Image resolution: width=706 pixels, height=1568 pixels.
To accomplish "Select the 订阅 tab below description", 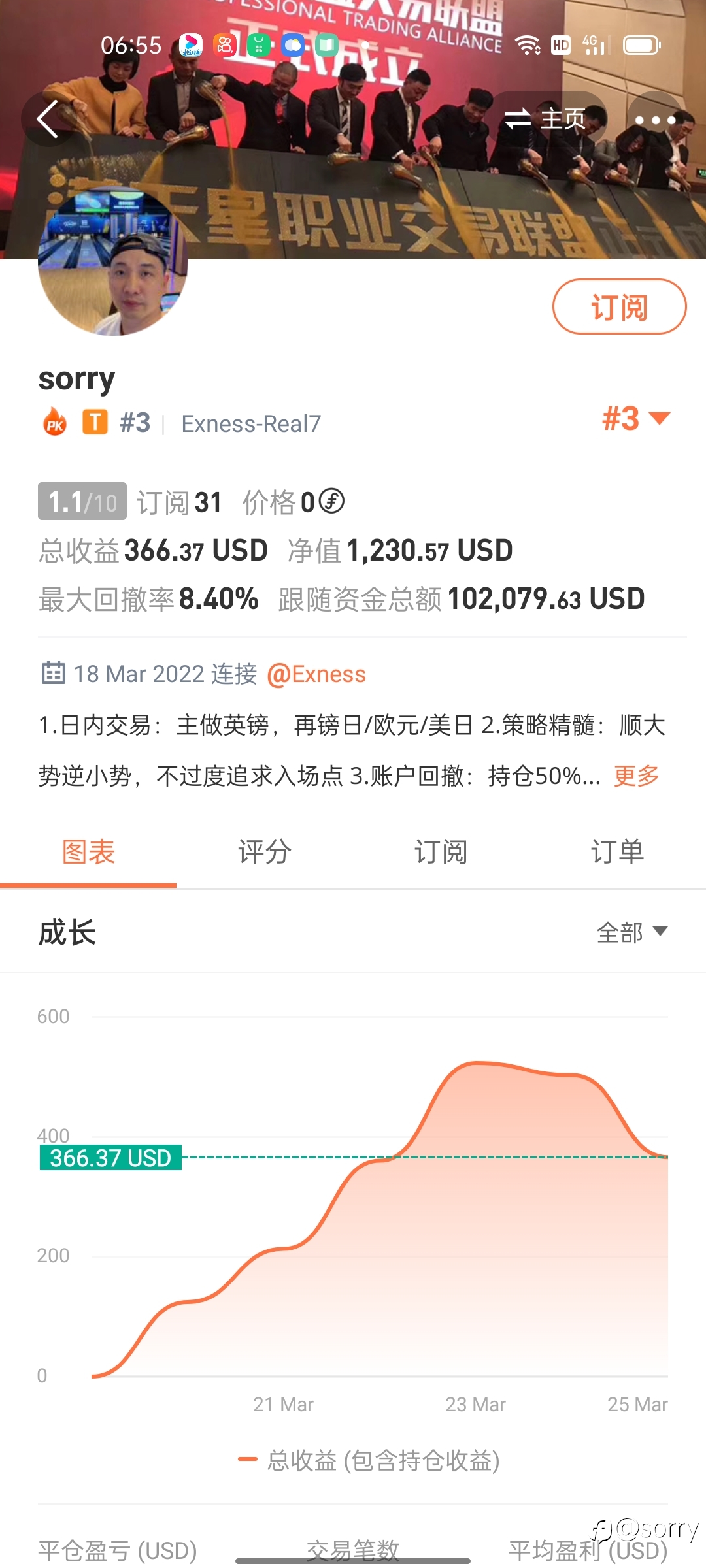I will (441, 852).
